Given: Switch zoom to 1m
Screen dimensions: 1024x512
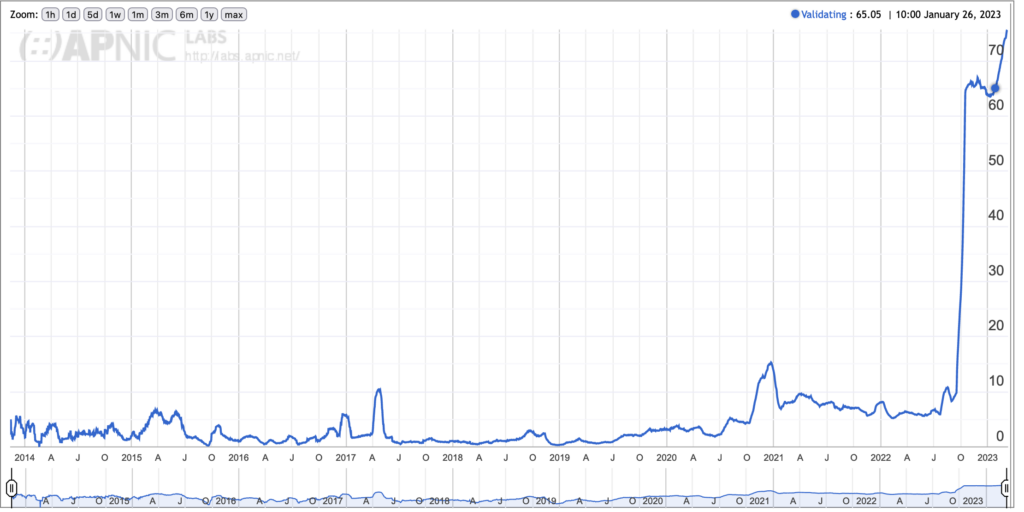Looking at the screenshot, I should (x=138, y=15).
